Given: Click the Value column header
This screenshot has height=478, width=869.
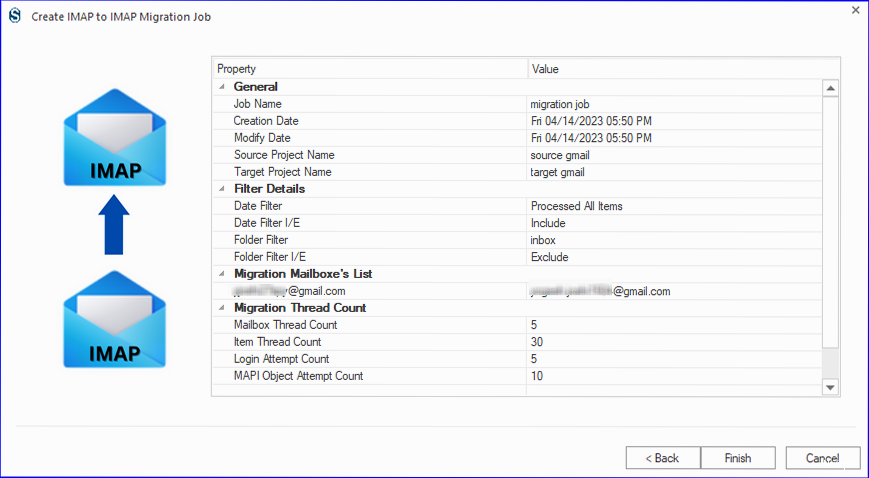Looking at the screenshot, I should click(675, 69).
